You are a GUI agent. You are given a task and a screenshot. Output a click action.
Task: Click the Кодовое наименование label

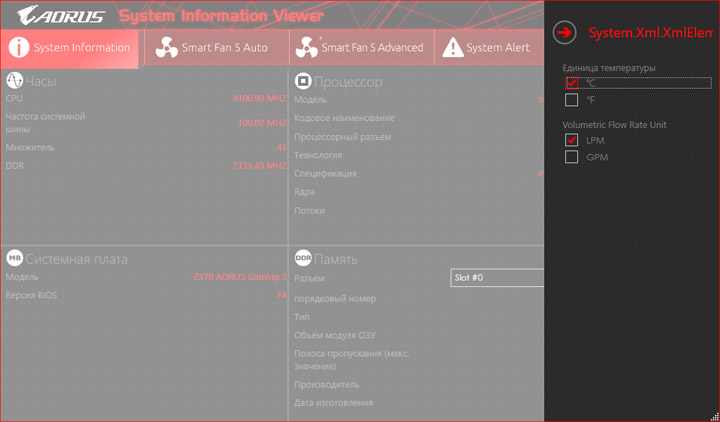(344, 118)
